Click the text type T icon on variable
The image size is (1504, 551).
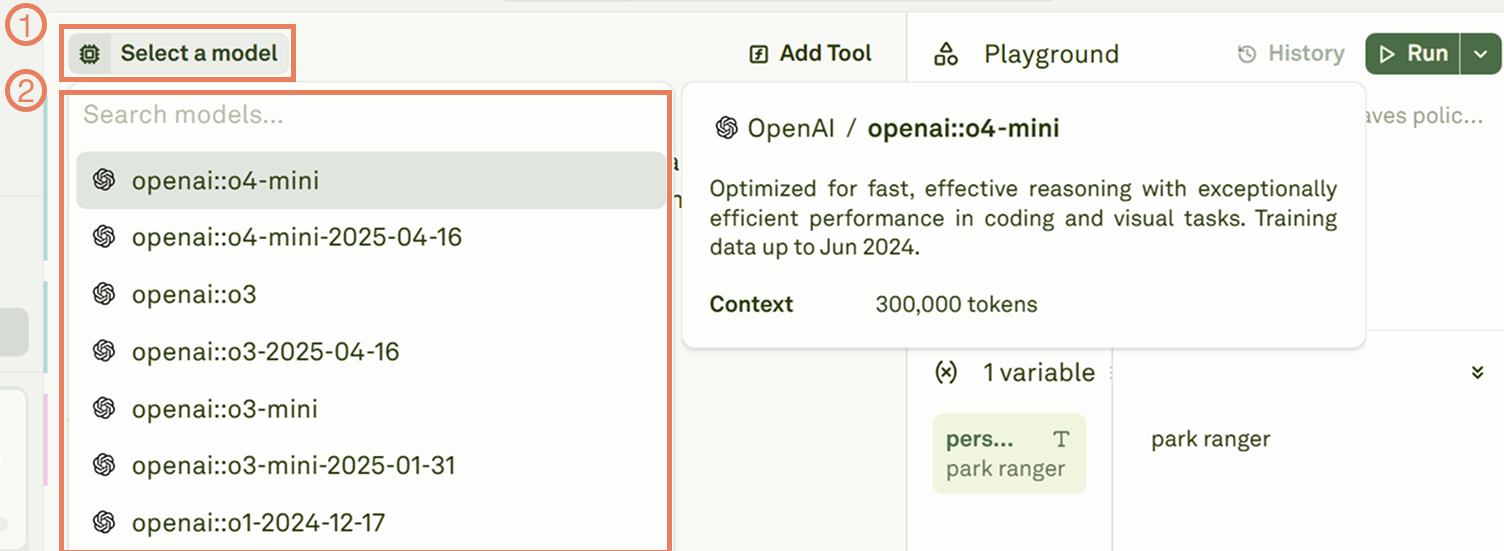point(1061,440)
